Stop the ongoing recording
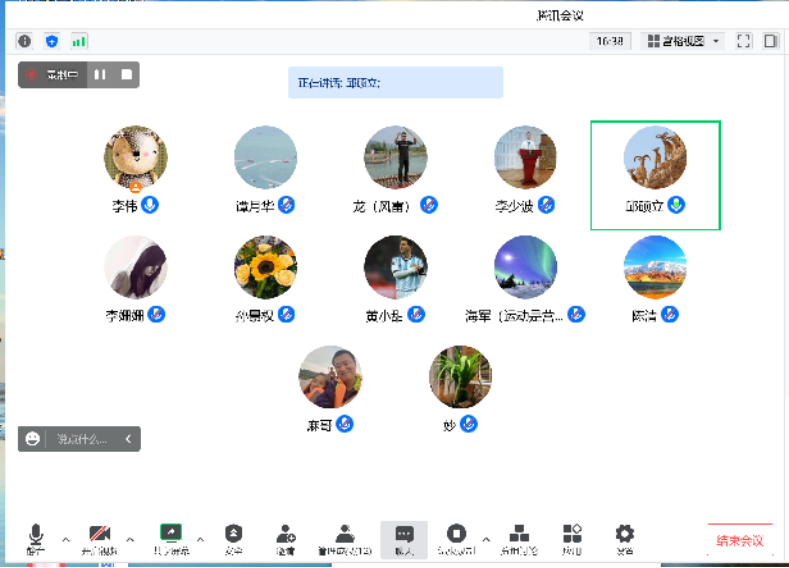The width and height of the screenshot is (789, 568). pos(127,74)
